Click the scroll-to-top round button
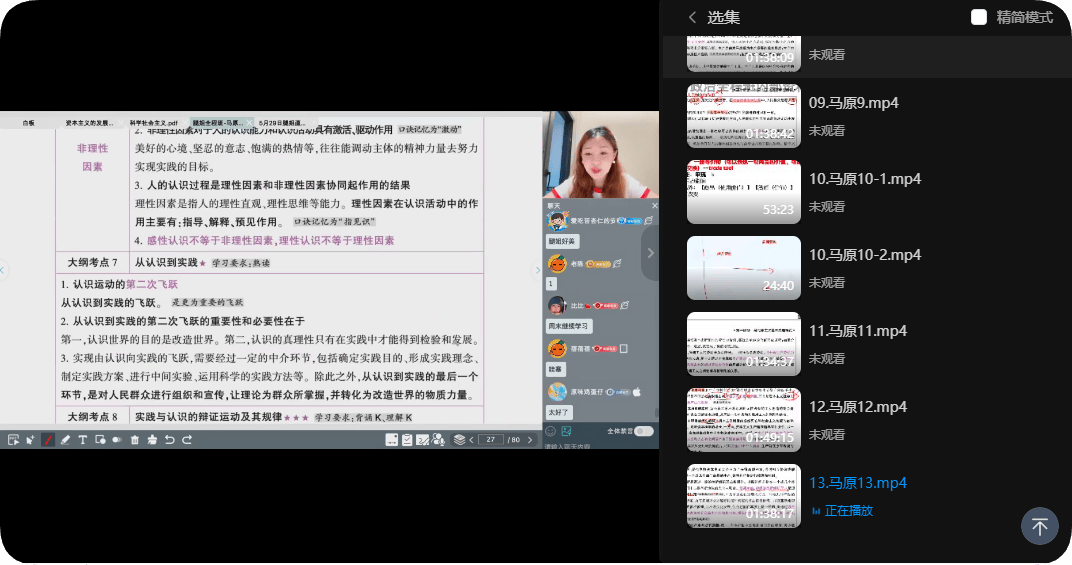Screen dimensions: 1072x565 click(1040, 526)
